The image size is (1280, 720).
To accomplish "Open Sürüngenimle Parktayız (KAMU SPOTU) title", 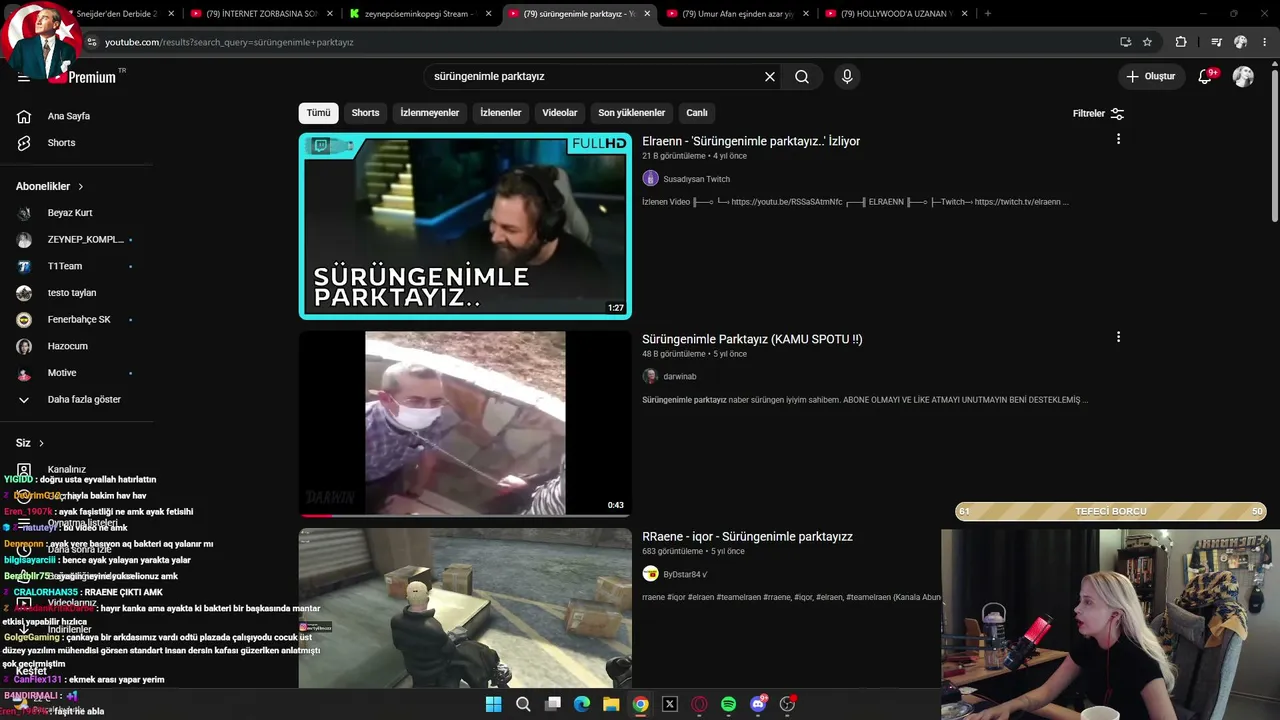I will 752,339.
